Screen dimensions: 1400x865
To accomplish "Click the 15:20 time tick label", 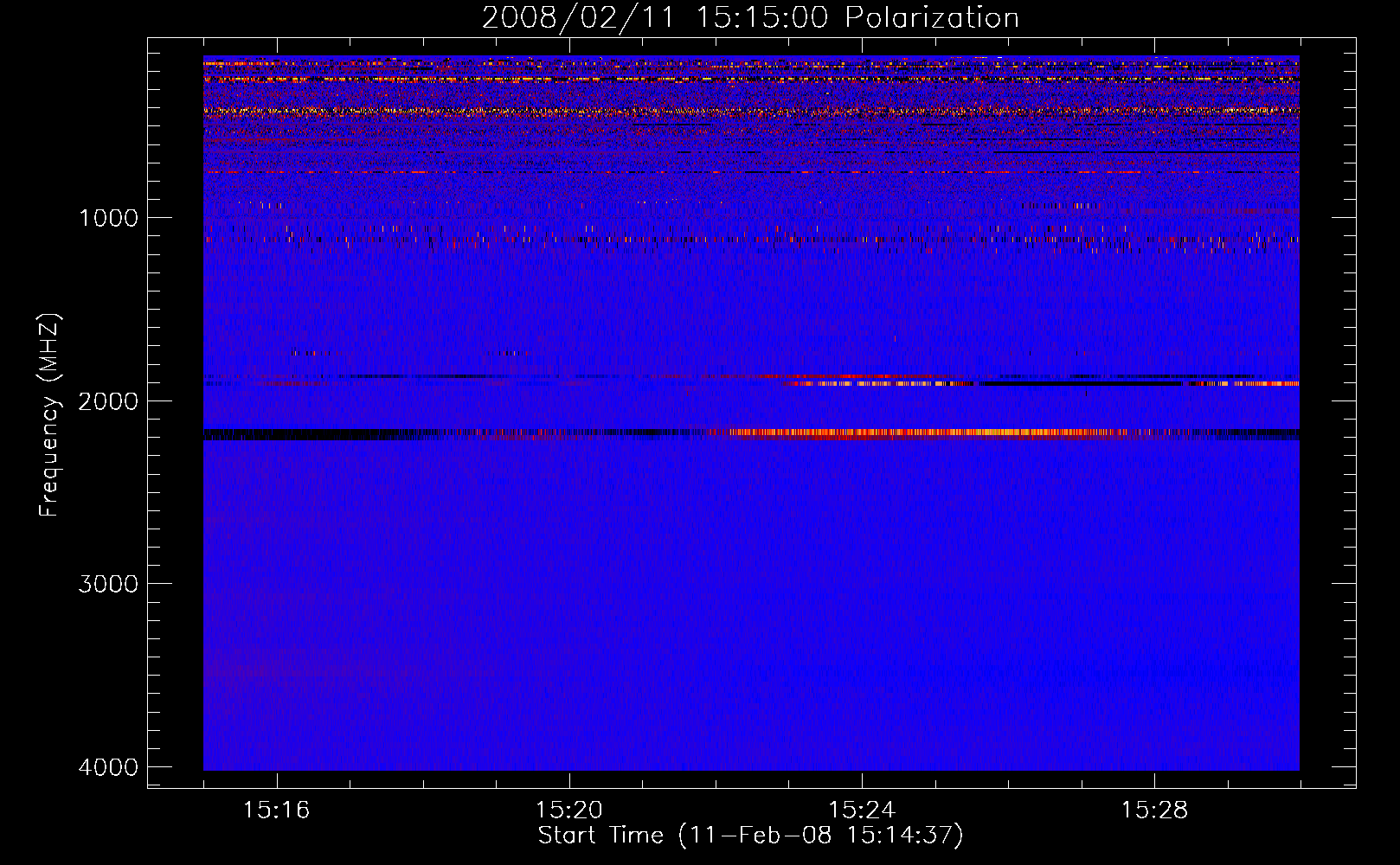I will click(568, 810).
